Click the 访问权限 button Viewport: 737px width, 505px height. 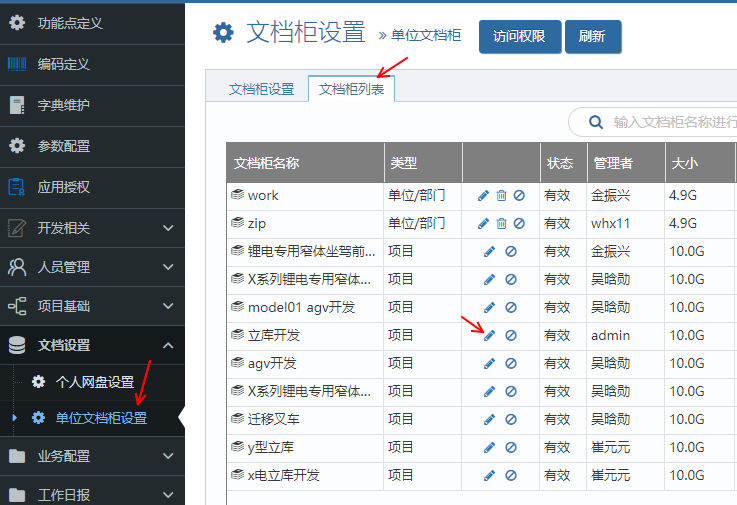click(x=519, y=36)
